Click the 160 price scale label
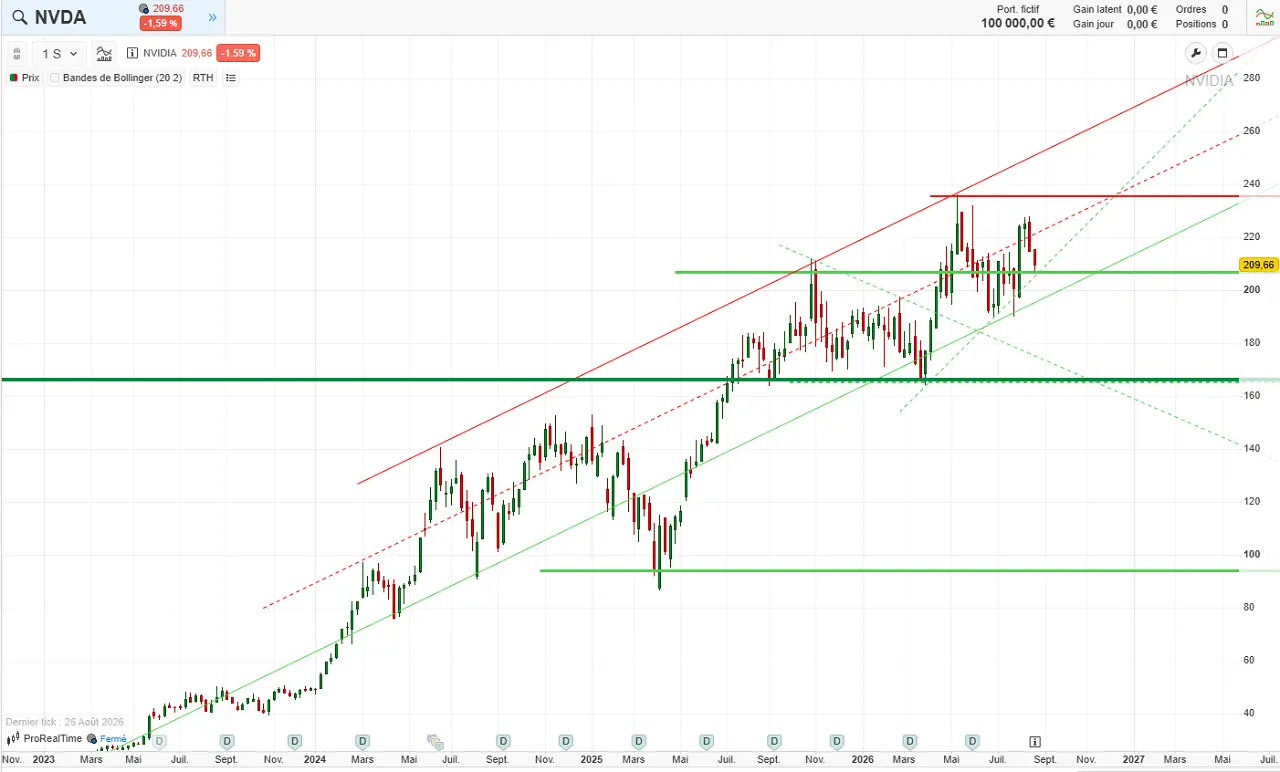 point(1252,396)
